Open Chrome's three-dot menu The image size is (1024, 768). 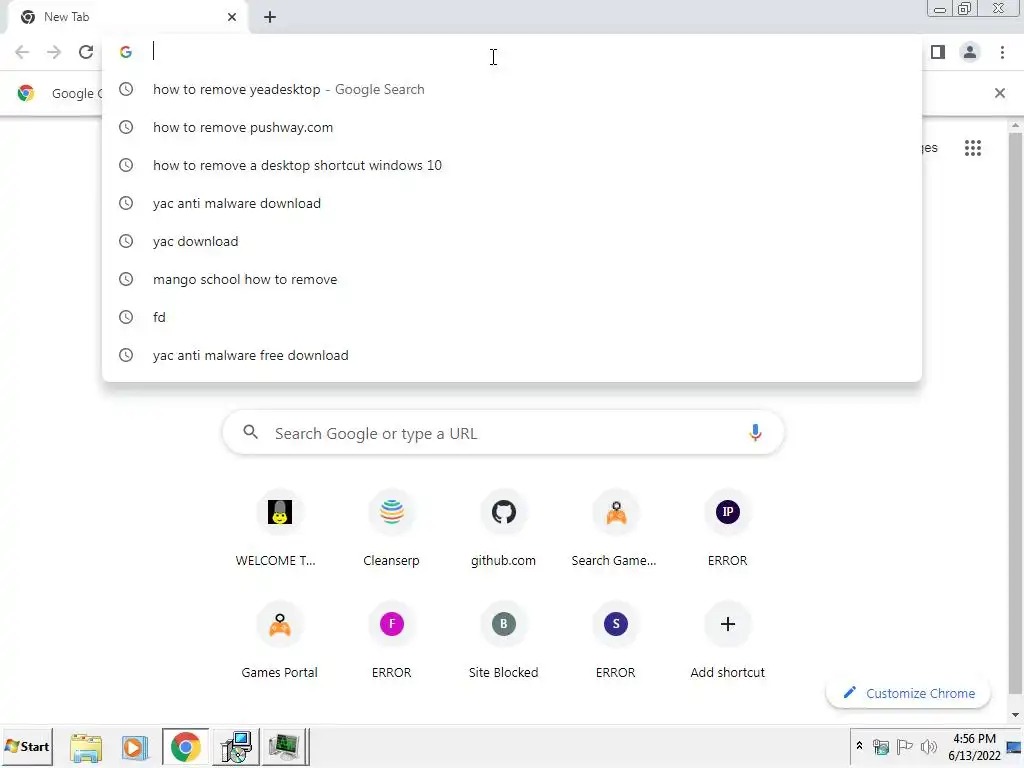[1002, 52]
